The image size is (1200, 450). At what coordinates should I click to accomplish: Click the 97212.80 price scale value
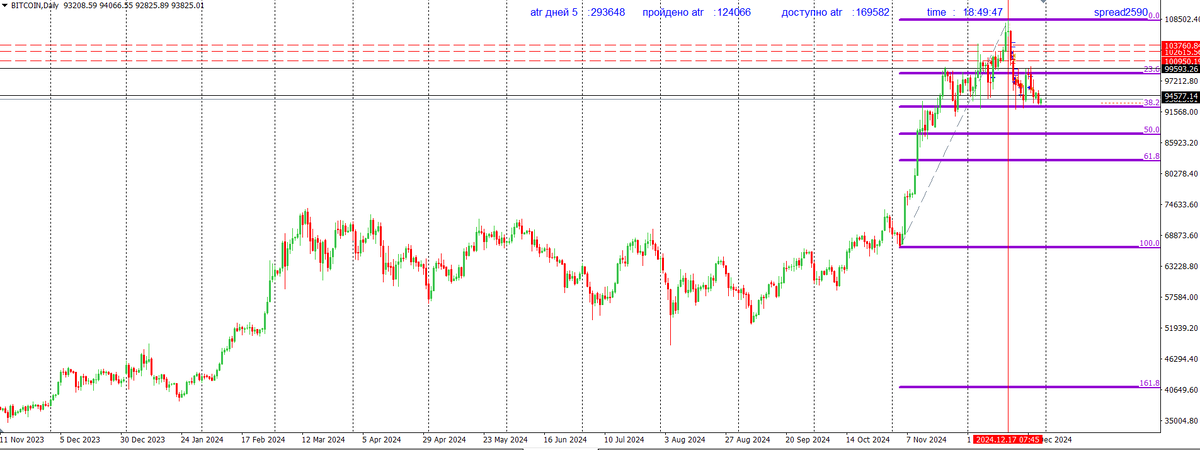tap(1181, 81)
